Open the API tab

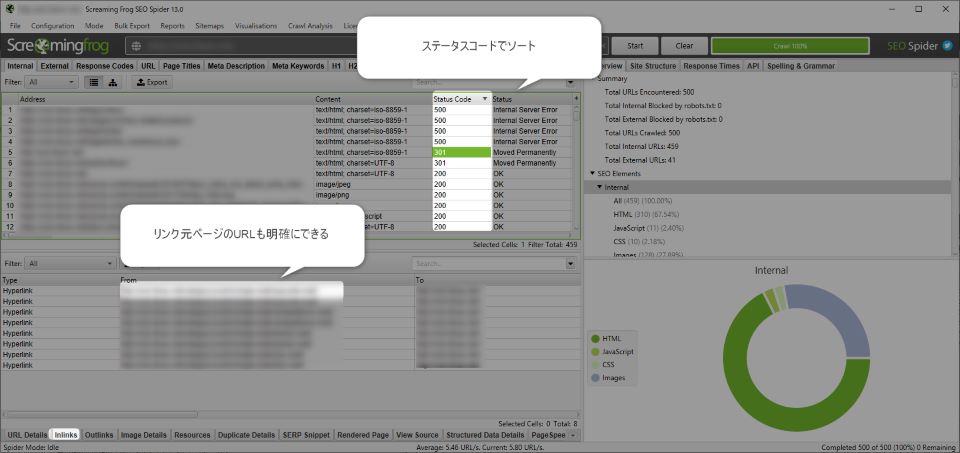[x=753, y=66]
